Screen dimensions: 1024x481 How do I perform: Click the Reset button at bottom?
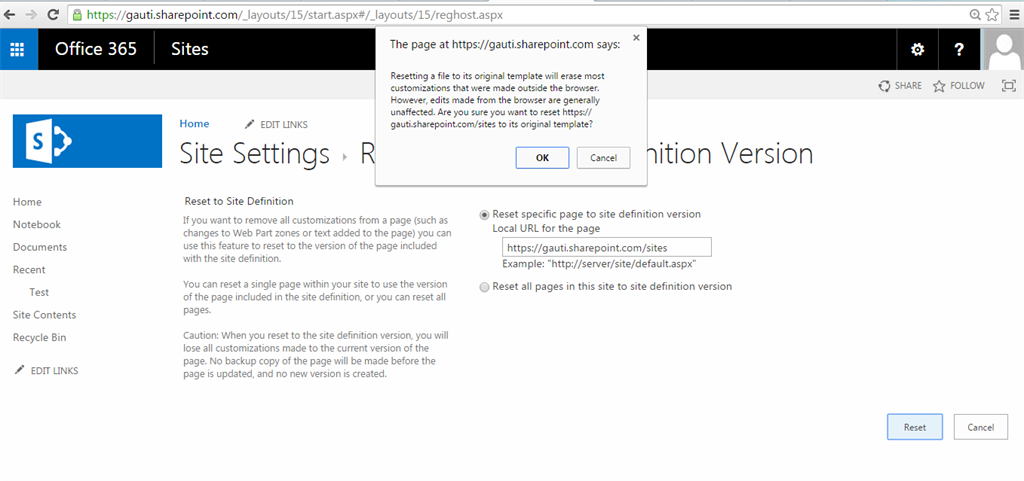(x=914, y=427)
